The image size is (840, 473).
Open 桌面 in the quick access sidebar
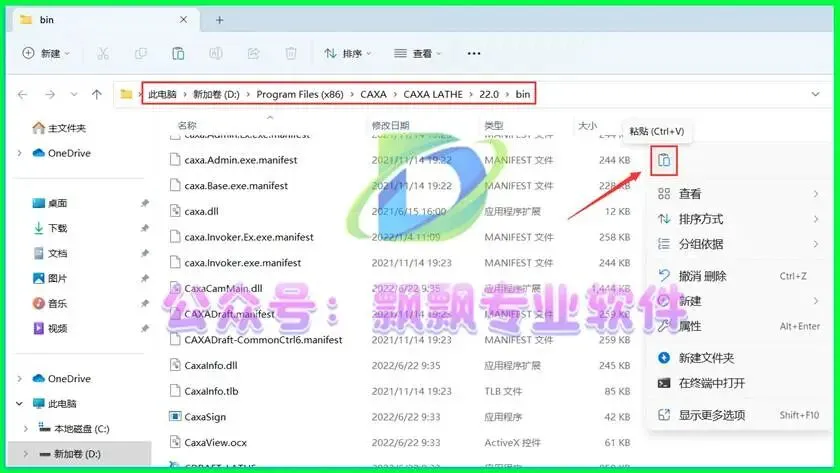point(50,204)
